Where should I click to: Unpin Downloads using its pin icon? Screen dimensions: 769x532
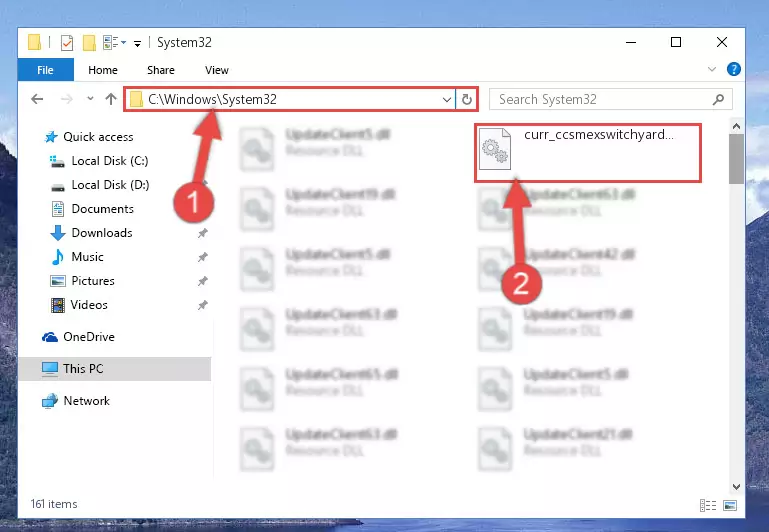tap(203, 233)
